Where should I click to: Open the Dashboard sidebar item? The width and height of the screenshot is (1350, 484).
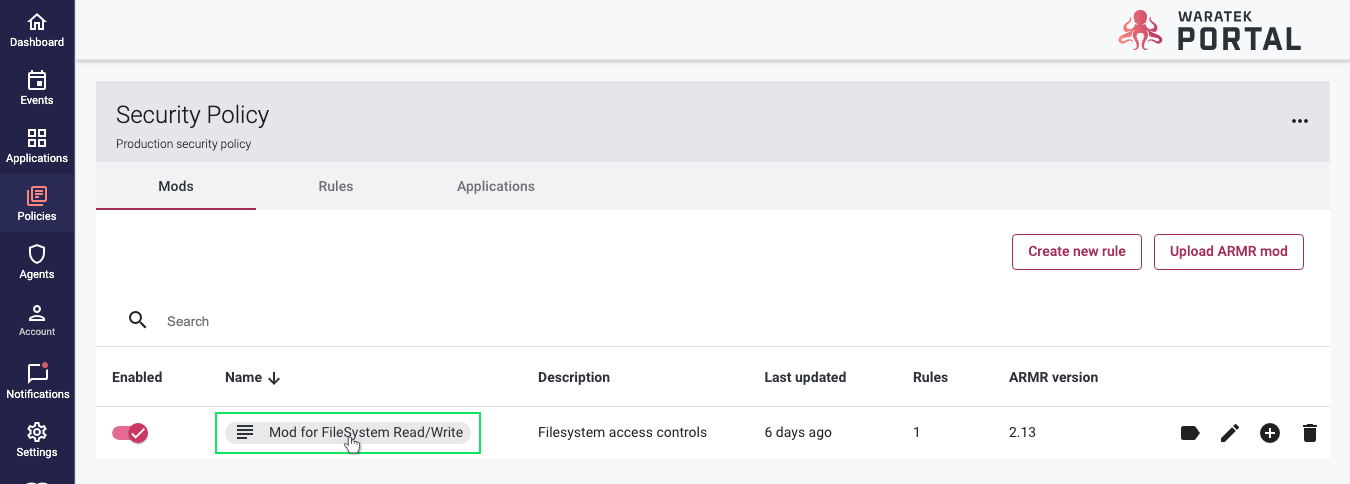(37, 30)
